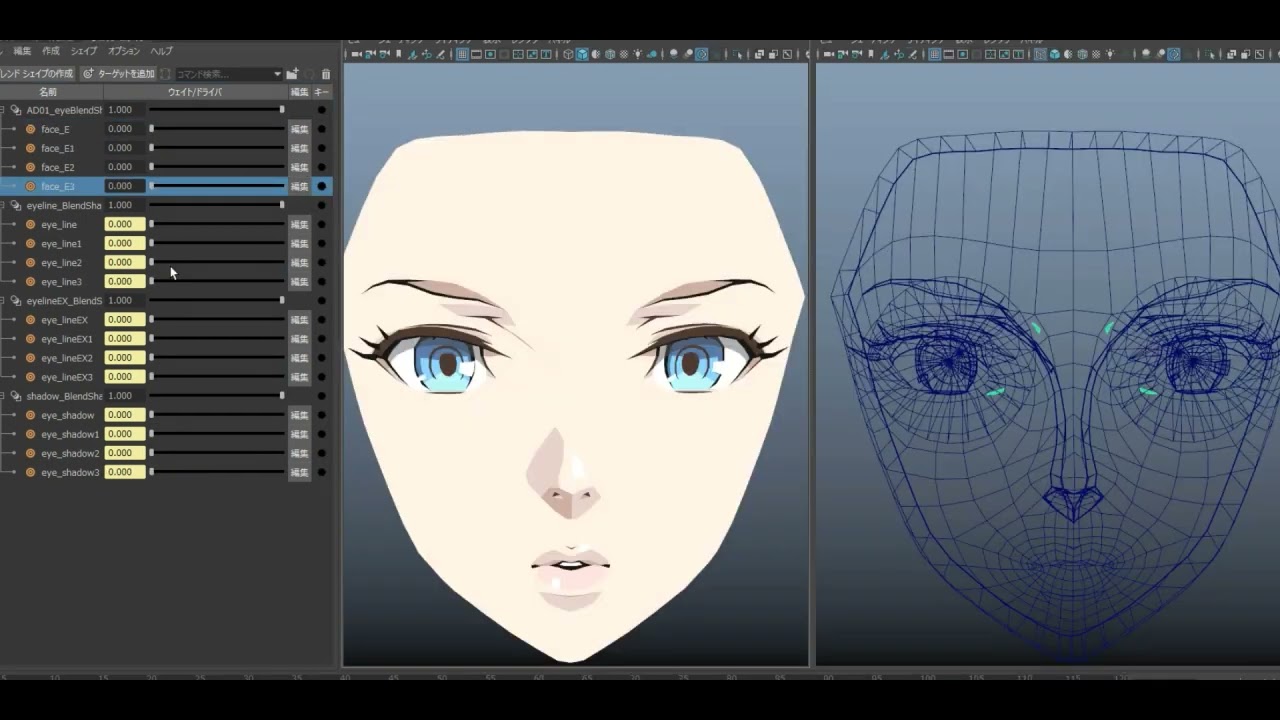Open camera attributes icon in left viewport
Screen dimensions: 1280x720
[x=384, y=54]
